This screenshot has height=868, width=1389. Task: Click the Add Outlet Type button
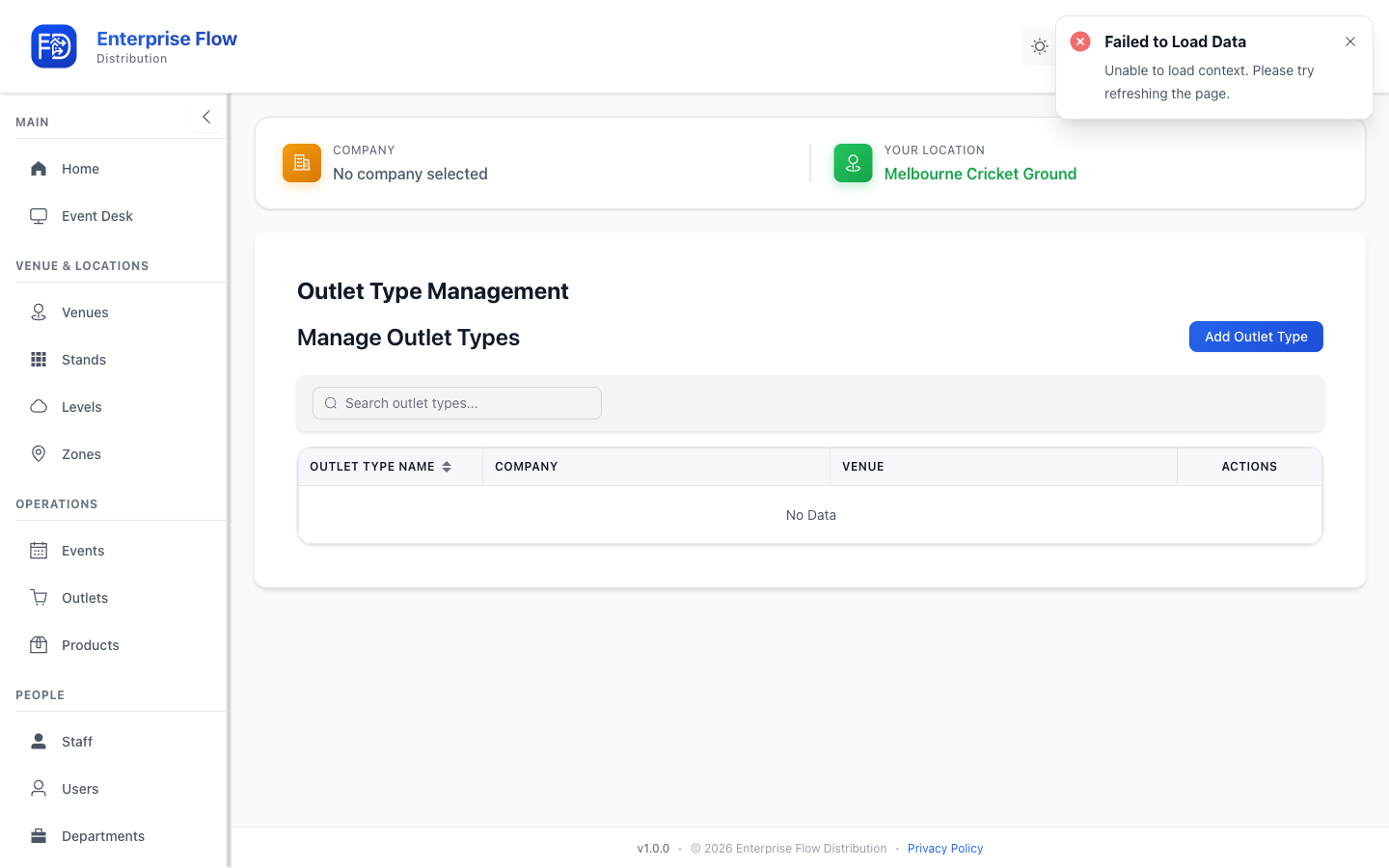coord(1256,337)
